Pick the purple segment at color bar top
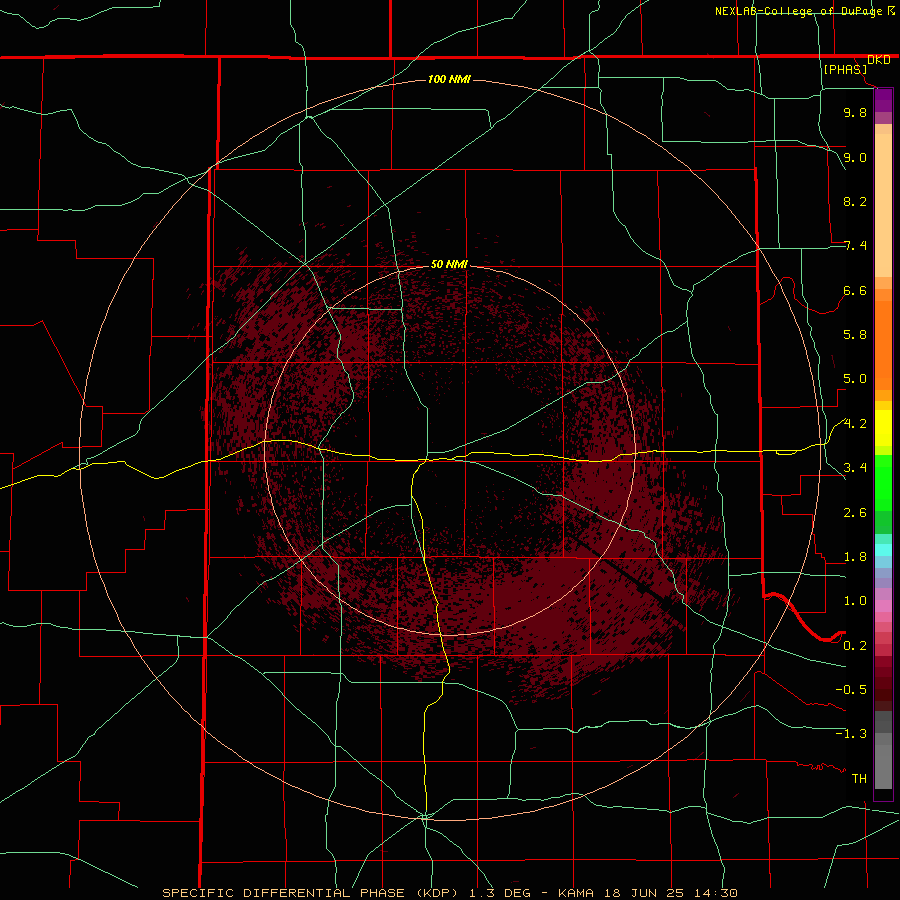This screenshot has height=900, width=900. point(883,100)
